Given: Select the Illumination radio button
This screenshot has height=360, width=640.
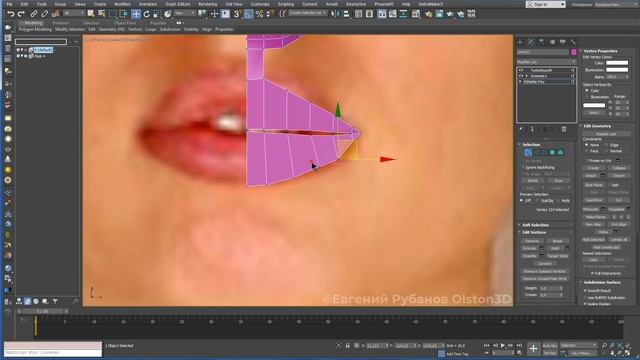Looking at the screenshot, I should coord(587,97).
